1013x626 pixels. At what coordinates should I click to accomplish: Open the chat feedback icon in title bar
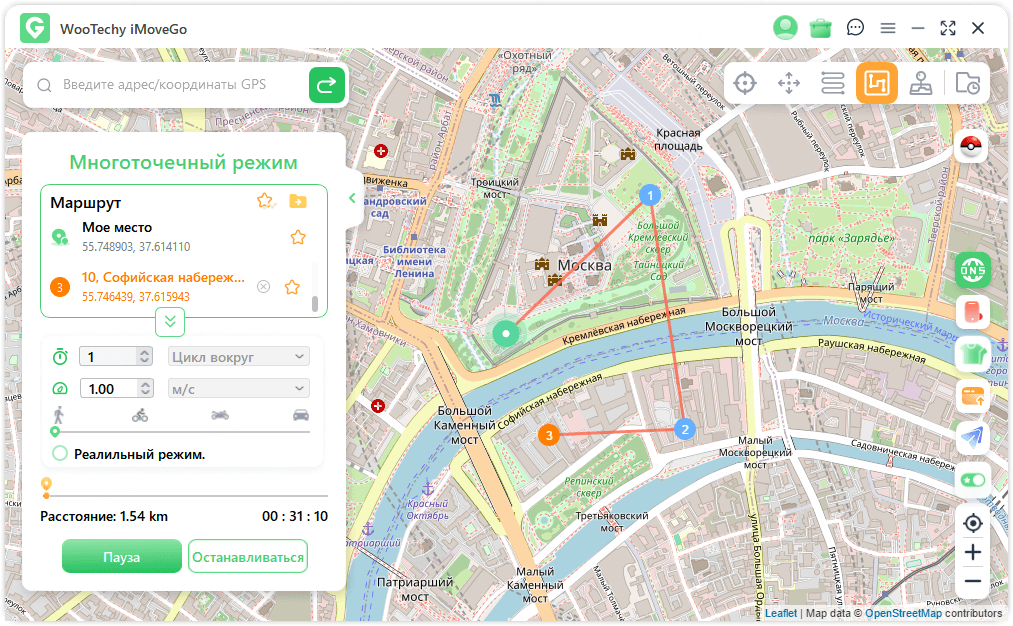pos(855,28)
